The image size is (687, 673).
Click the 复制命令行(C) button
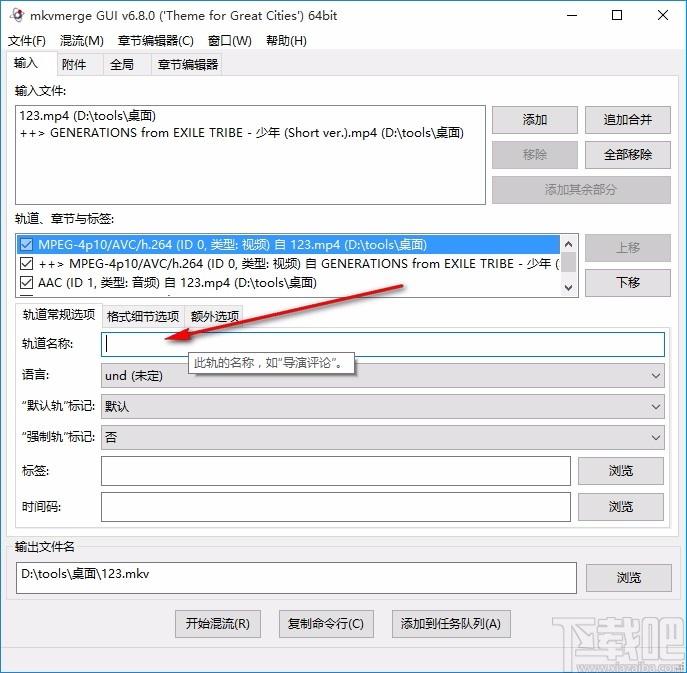click(326, 623)
